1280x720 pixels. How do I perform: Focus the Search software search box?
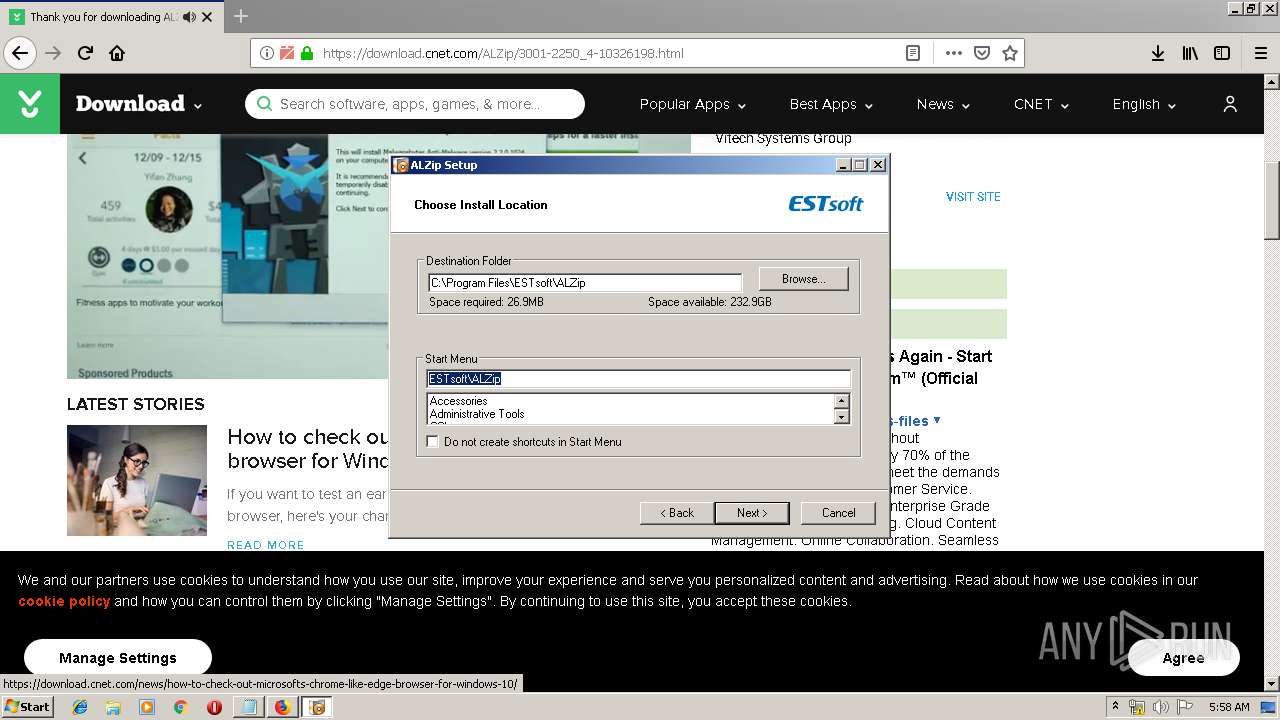pos(415,104)
